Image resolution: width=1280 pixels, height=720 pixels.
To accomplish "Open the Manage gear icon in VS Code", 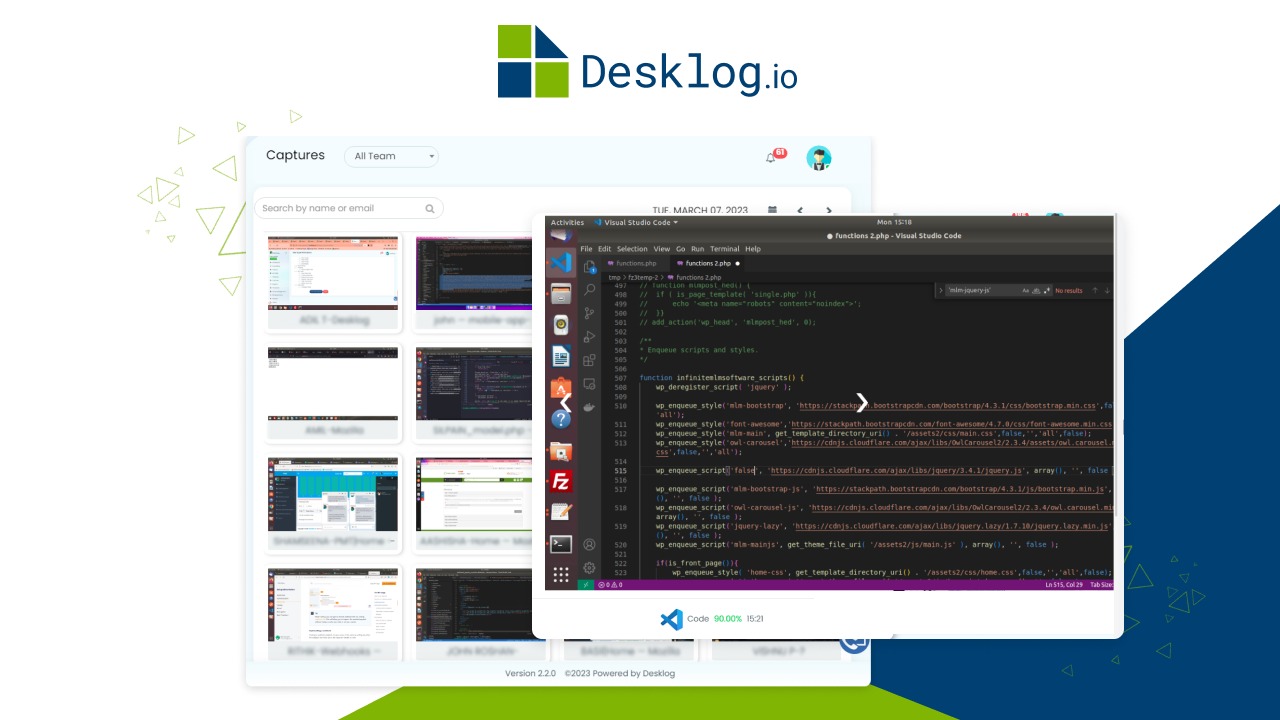I will tap(589, 567).
